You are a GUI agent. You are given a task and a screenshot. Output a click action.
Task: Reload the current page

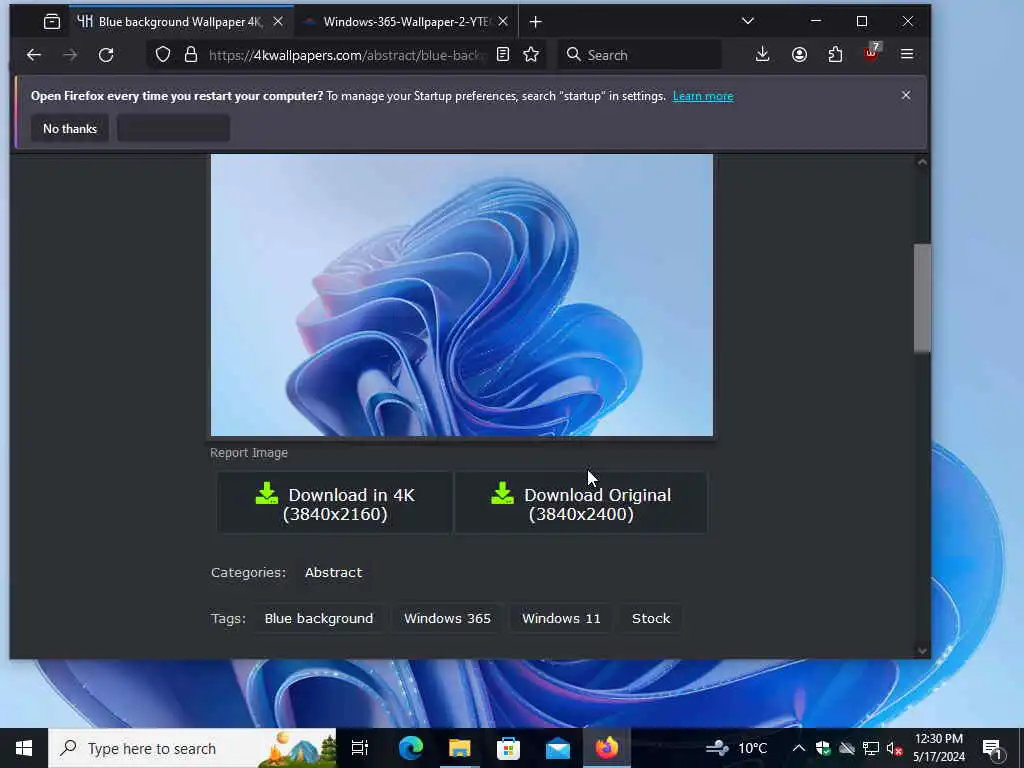pos(106,55)
